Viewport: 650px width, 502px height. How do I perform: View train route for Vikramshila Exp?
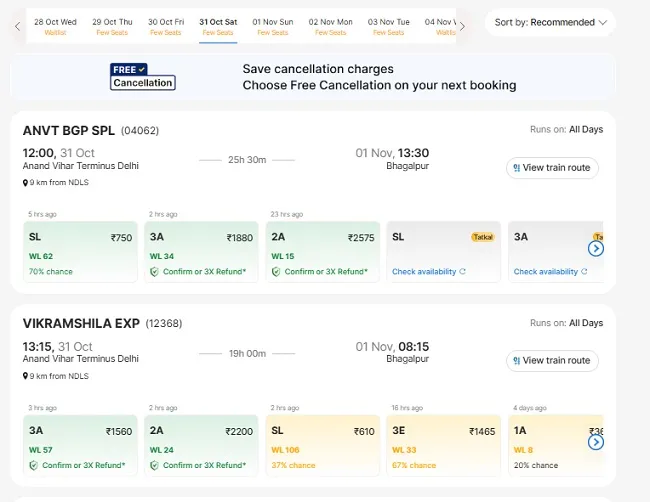pyautogui.click(x=552, y=361)
